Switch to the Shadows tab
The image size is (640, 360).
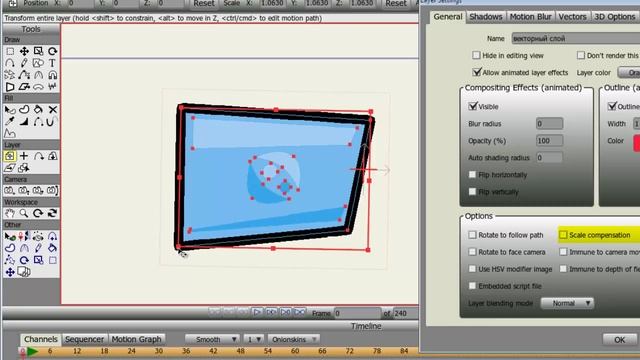486,17
